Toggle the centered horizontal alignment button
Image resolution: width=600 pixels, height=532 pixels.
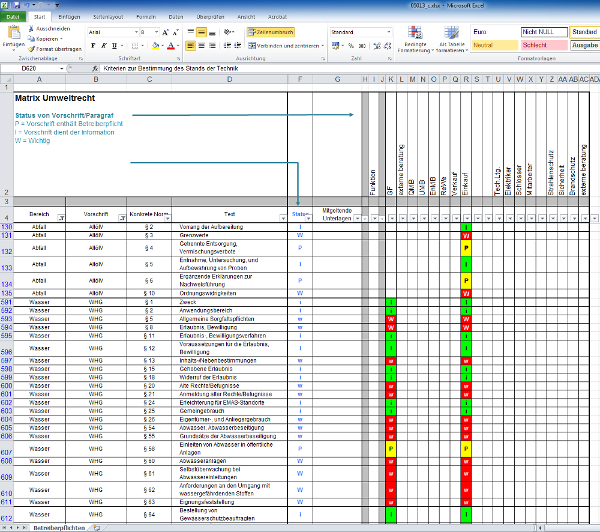(x=201, y=46)
